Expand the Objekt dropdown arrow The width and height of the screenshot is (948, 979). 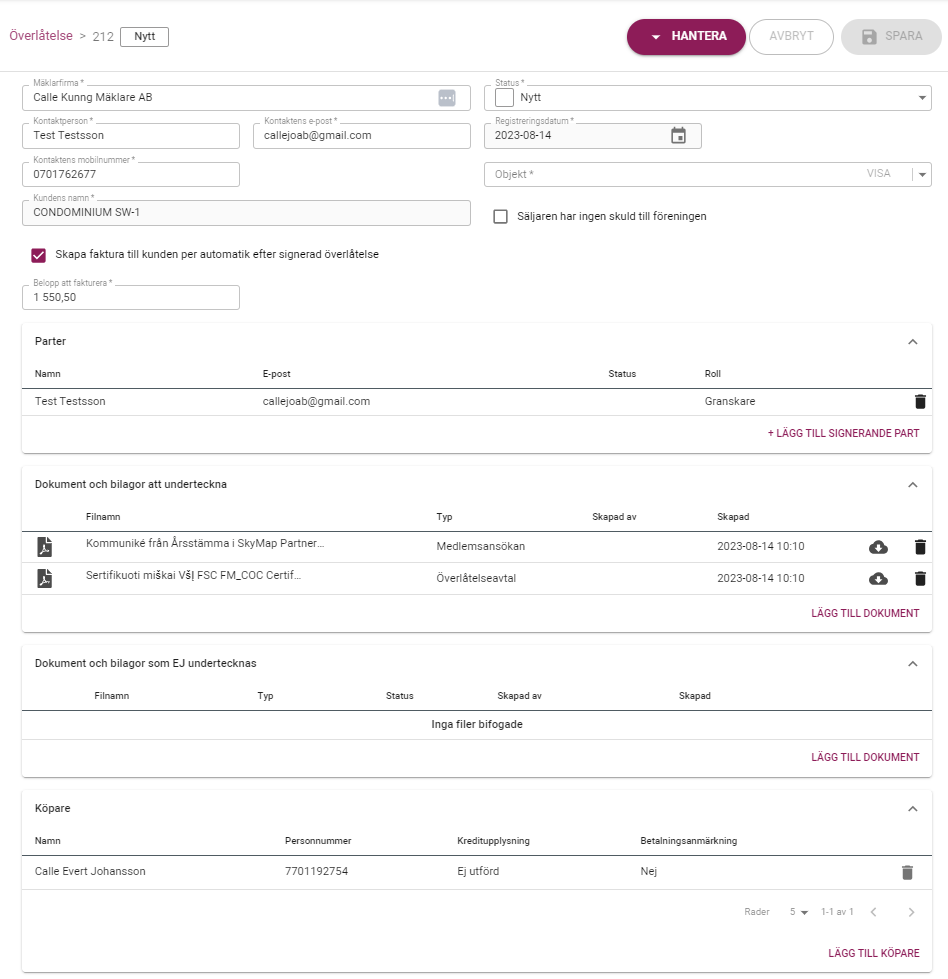(x=922, y=174)
